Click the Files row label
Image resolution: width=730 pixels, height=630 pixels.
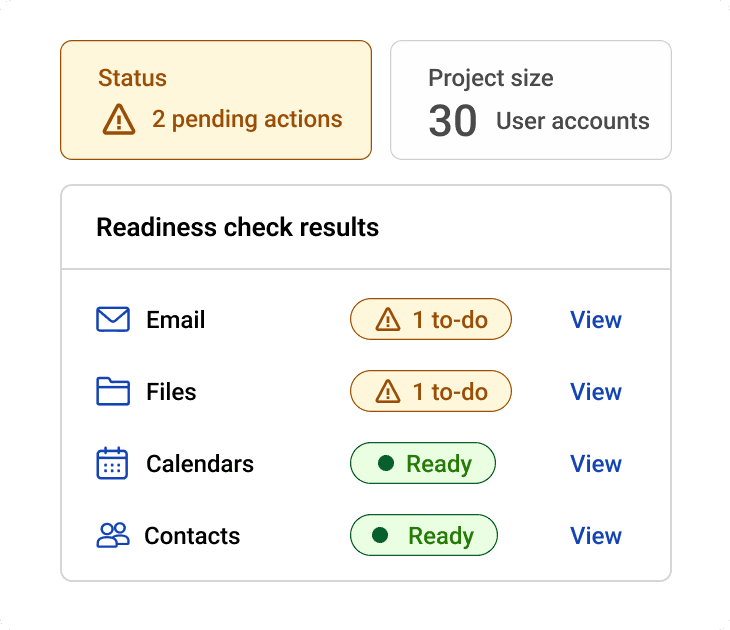tap(171, 391)
